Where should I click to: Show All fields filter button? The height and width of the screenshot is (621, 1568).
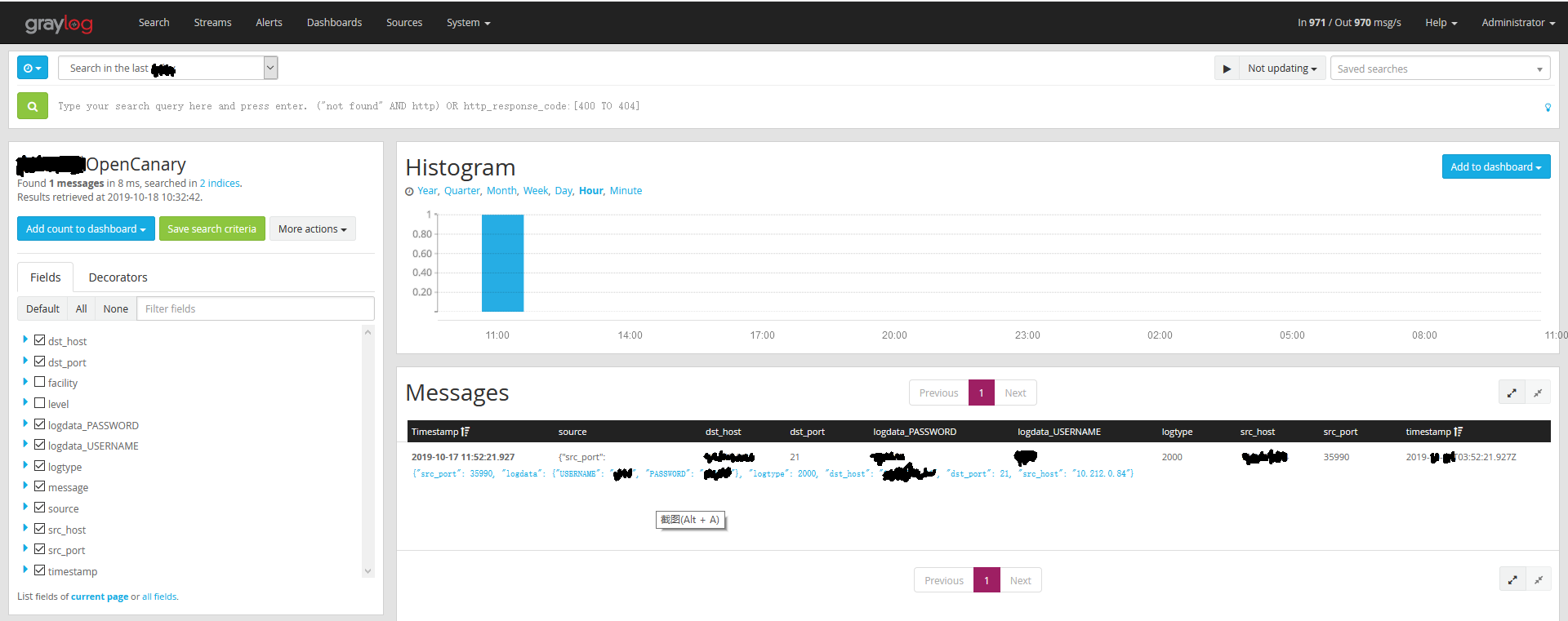(81, 308)
